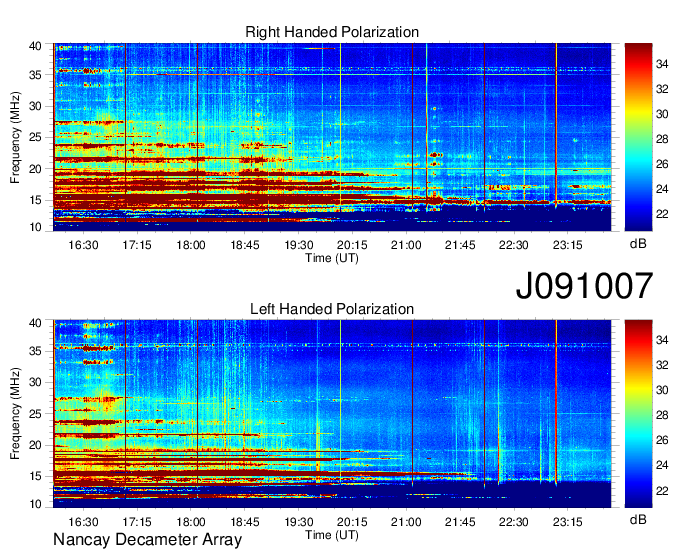Click the right-handed spectrogram plot area
Viewport: 680px width, 552px height.
(332, 137)
